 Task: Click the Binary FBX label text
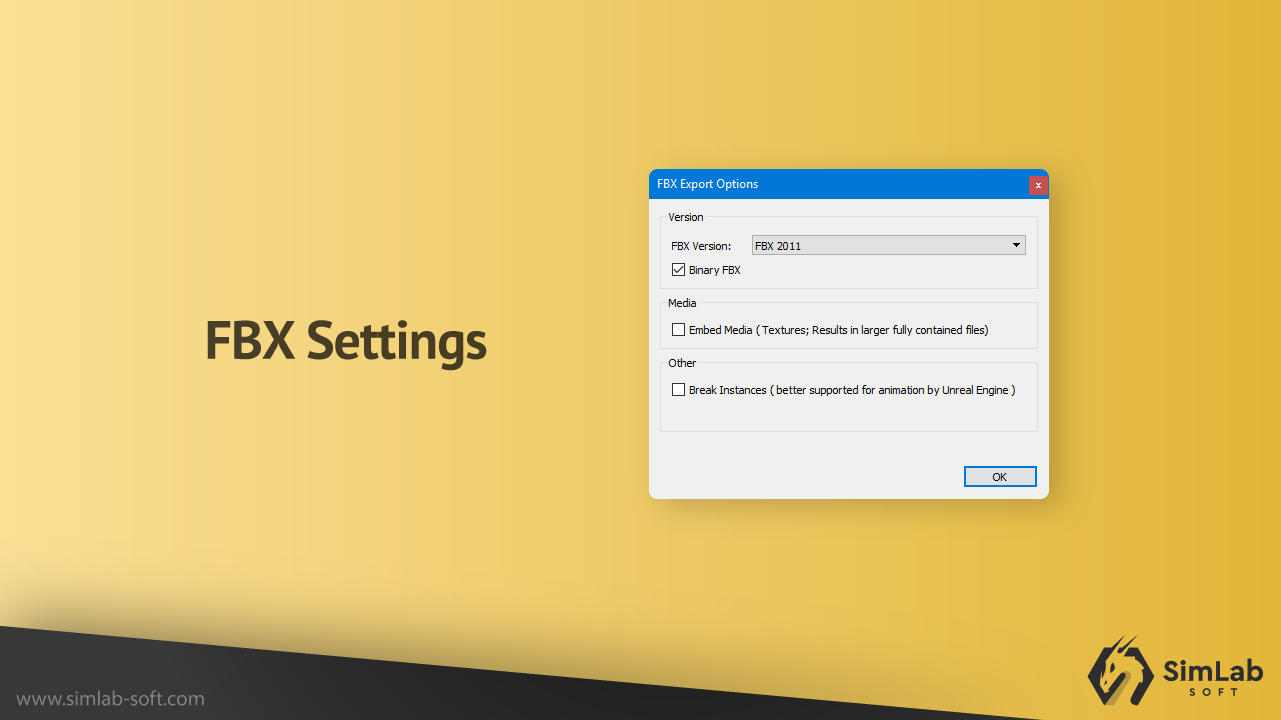coord(714,270)
